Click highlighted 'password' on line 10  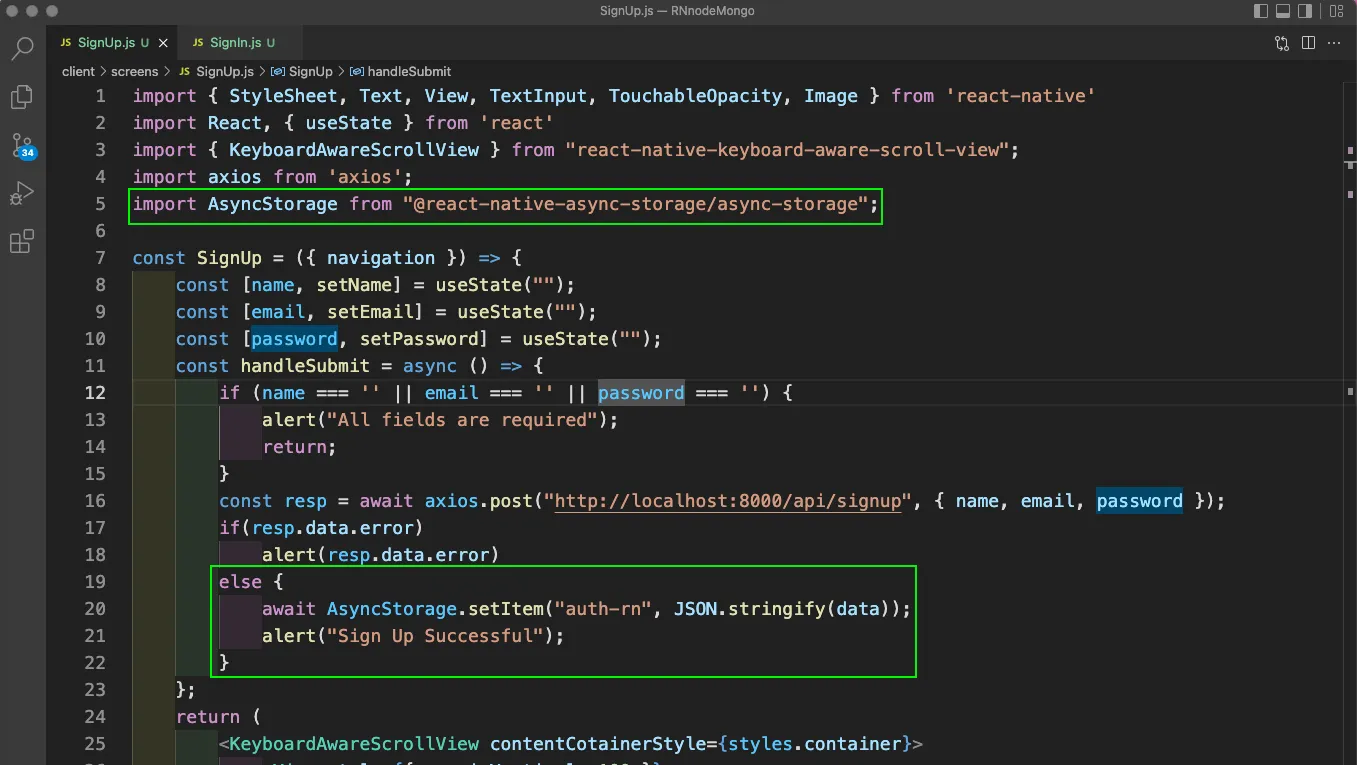pyautogui.click(x=294, y=339)
